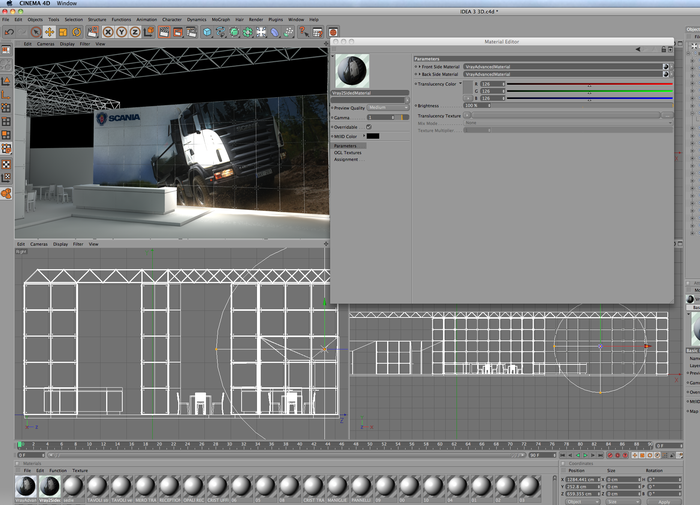Select the Scale tool
Screen dimensions: 700x505
coord(63,32)
